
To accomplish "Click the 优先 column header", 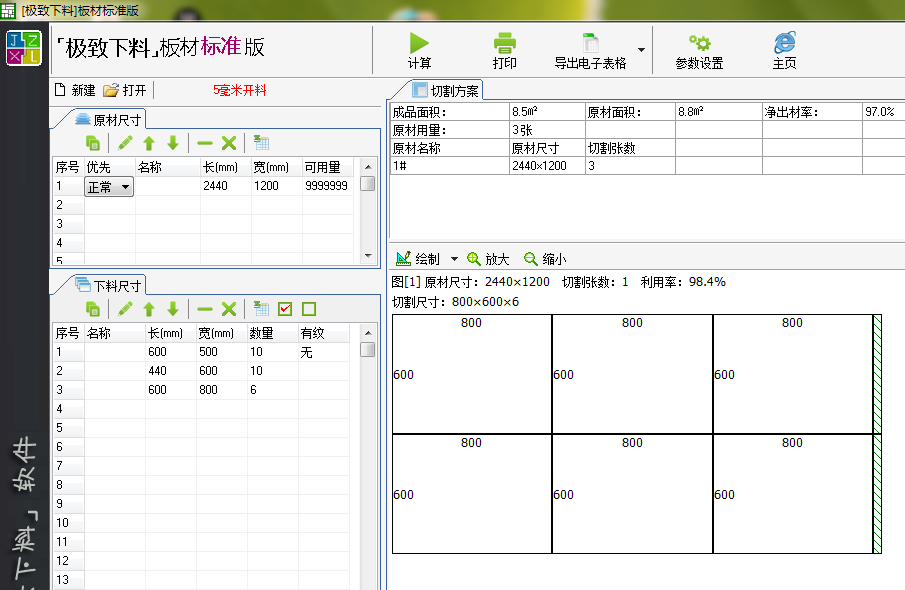I will click(110, 167).
